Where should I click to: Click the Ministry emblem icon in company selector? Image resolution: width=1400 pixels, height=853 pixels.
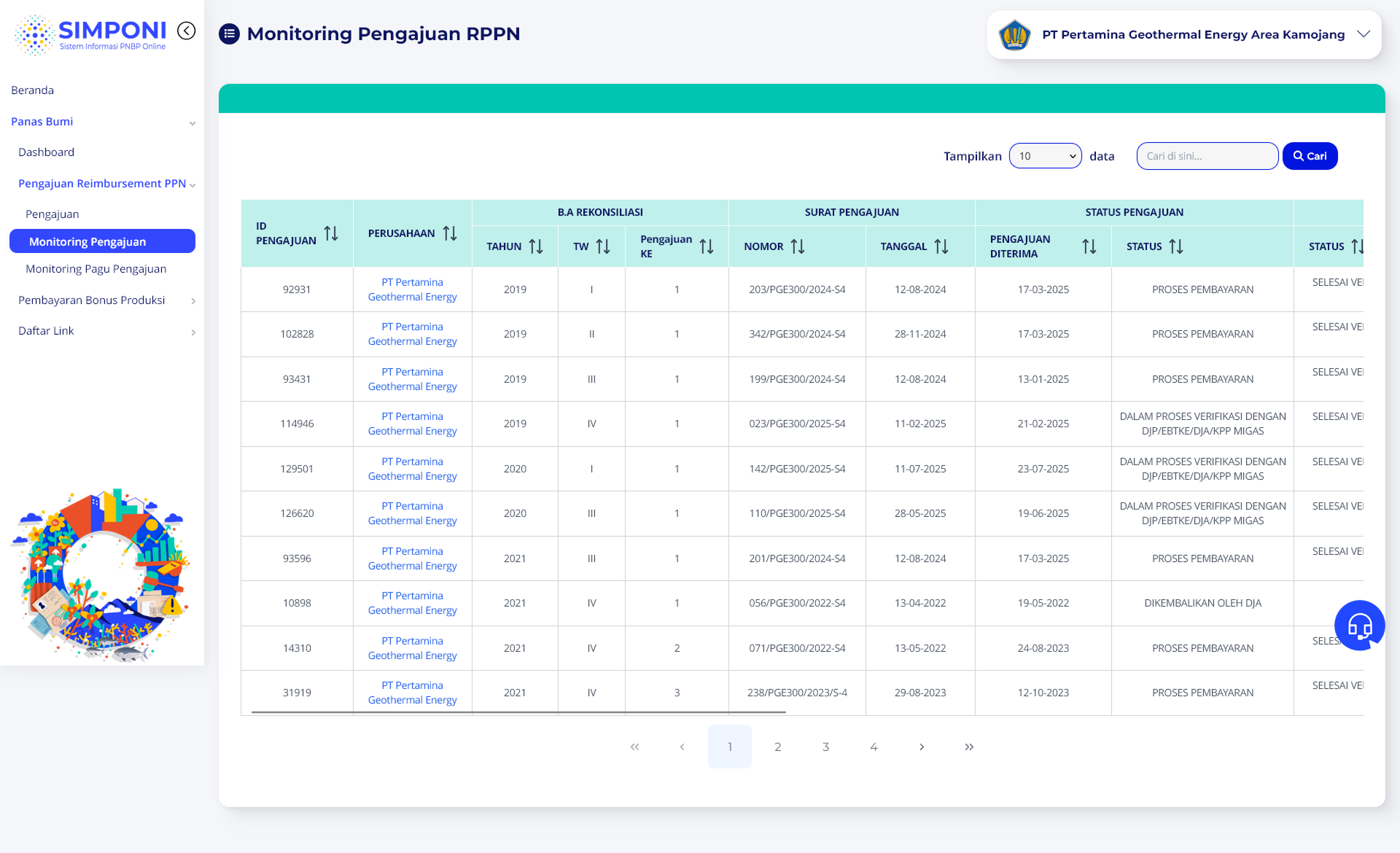tap(1014, 34)
